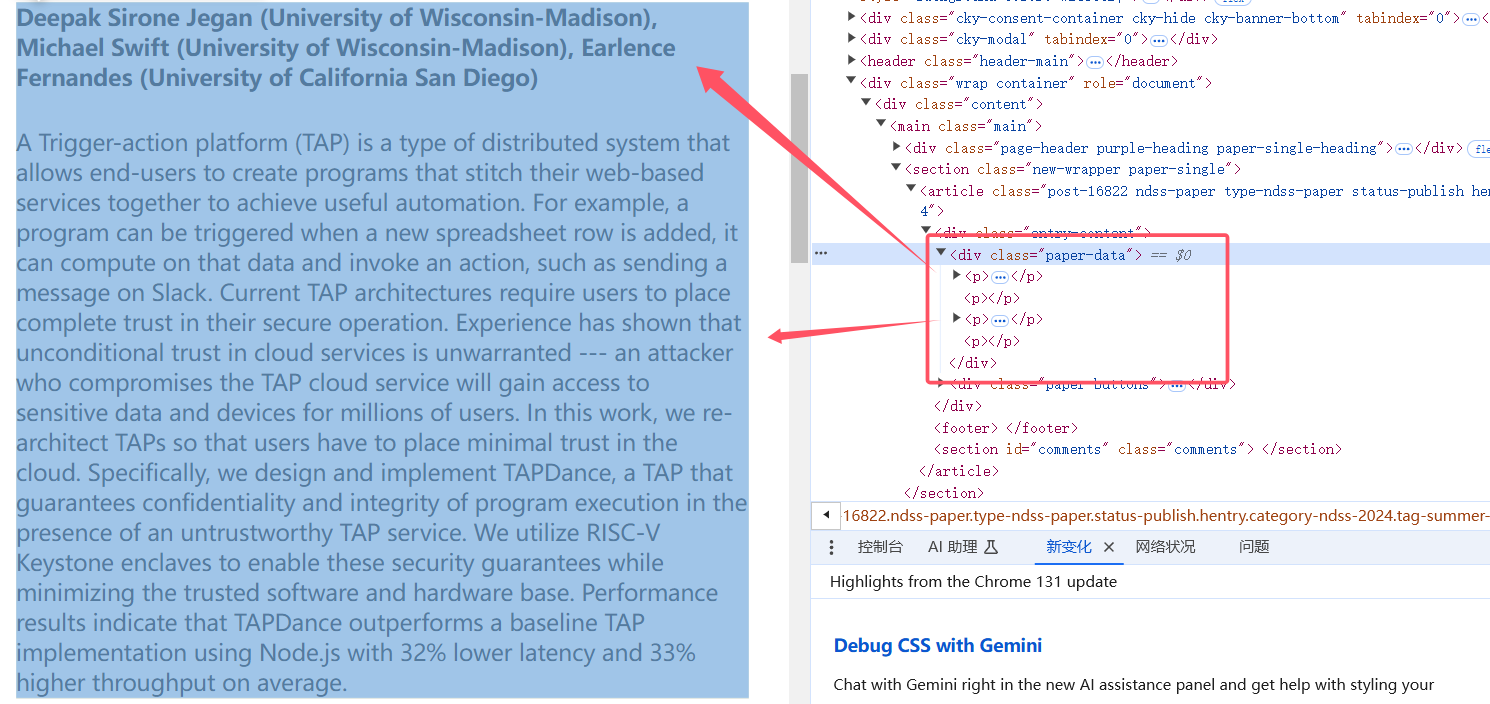Click ellipsis badge in page-header div
The height and width of the screenshot is (704, 1490).
click(1403, 148)
